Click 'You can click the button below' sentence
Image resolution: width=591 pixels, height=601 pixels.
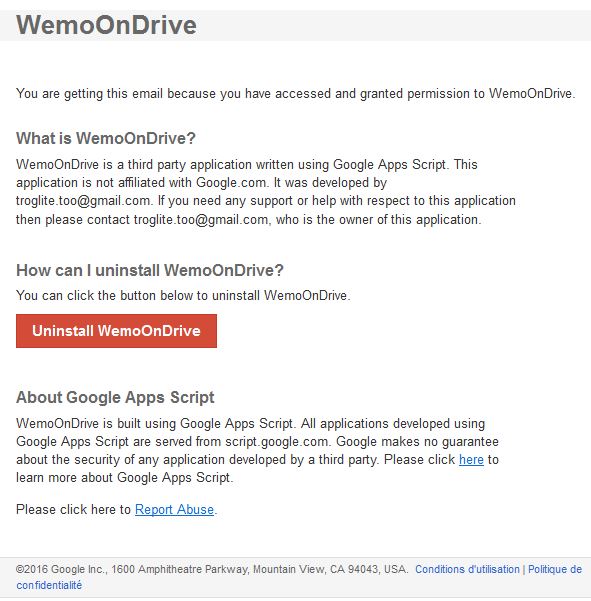point(183,296)
